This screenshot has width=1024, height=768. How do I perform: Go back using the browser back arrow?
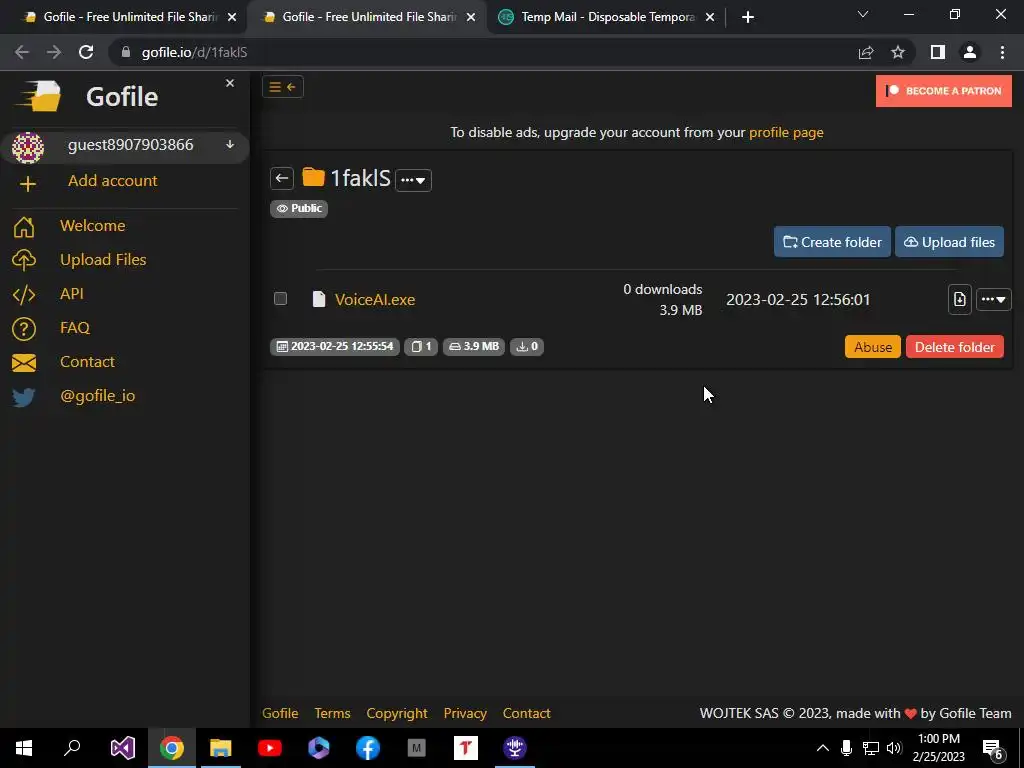tap(22, 52)
